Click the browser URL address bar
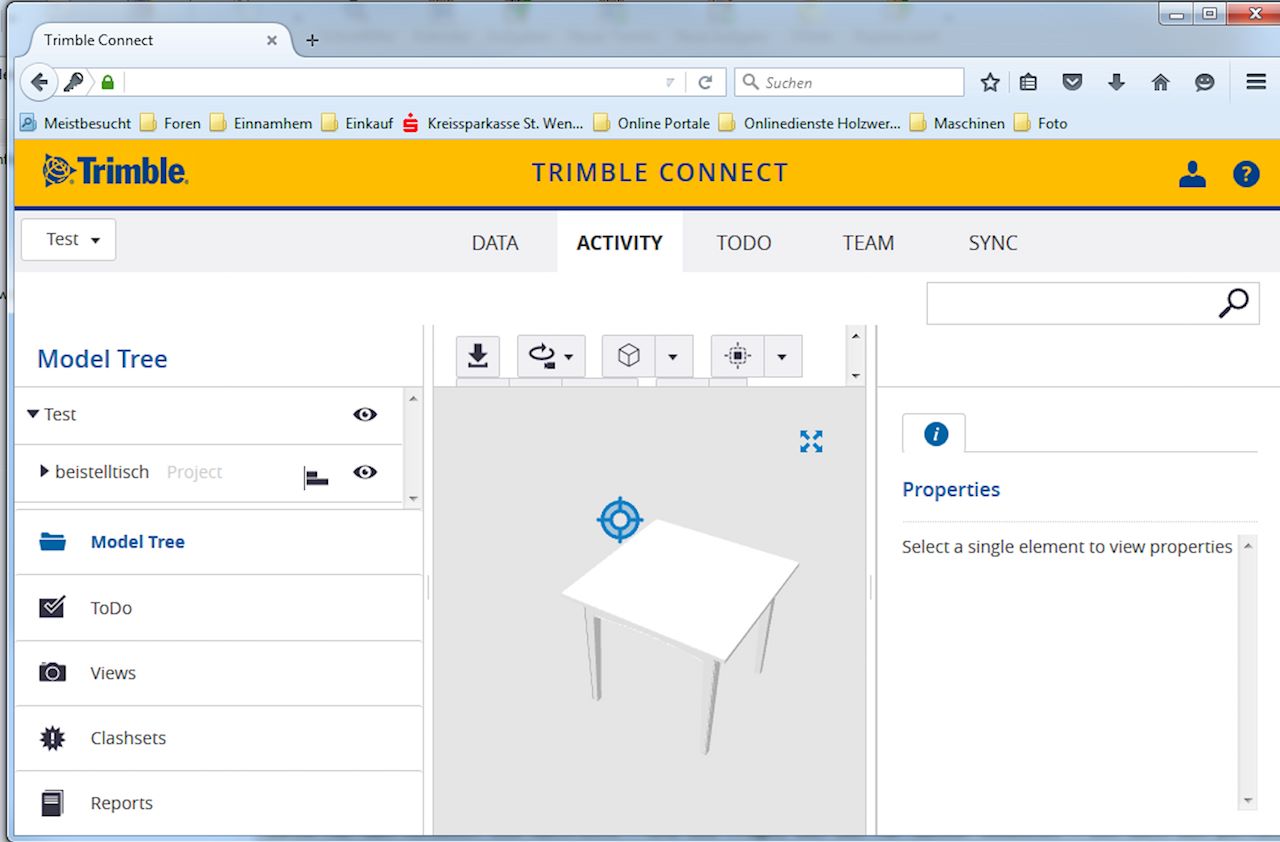 (390, 82)
